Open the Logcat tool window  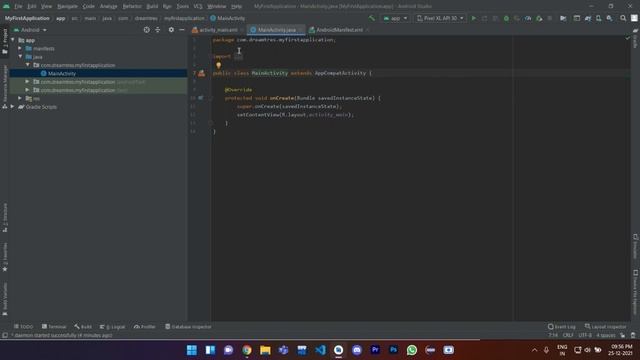pyautogui.click(x=113, y=327)
